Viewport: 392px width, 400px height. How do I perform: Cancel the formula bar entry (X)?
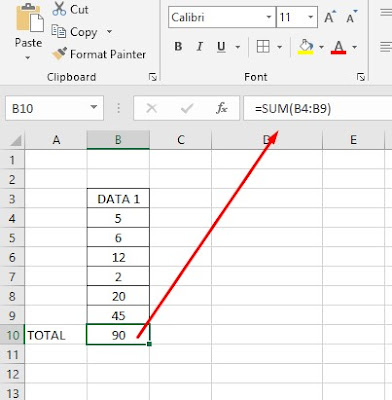pyautogui.click(x=152, y=108)
